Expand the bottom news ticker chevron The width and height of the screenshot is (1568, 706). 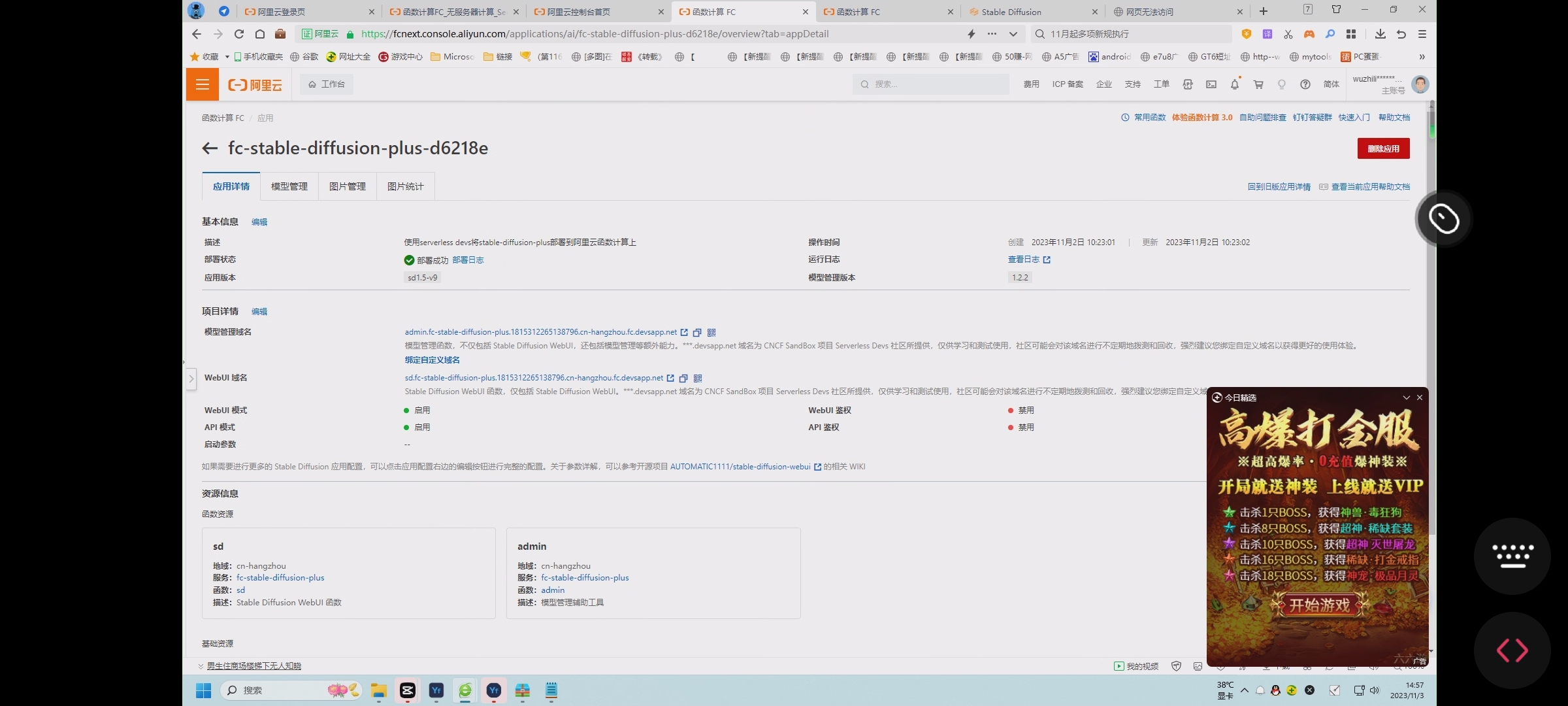click(x=201, y=666)
